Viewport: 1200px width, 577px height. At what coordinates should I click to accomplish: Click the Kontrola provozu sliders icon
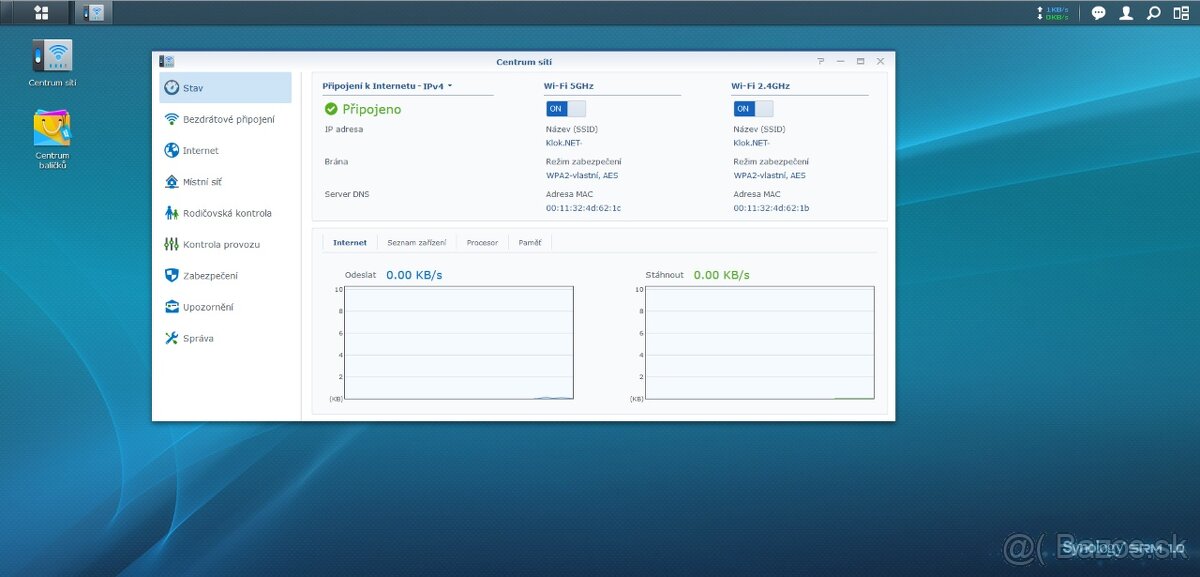pyautogui.click(x=172, y=244)
